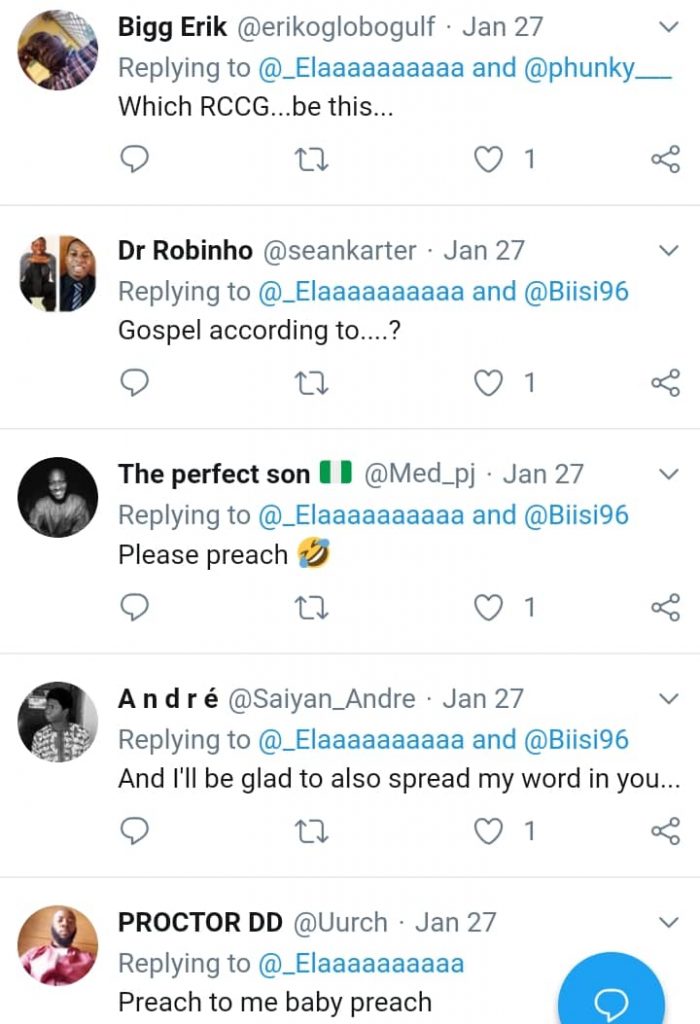Reply to Dr Robinho's tweet

point(134,382)
